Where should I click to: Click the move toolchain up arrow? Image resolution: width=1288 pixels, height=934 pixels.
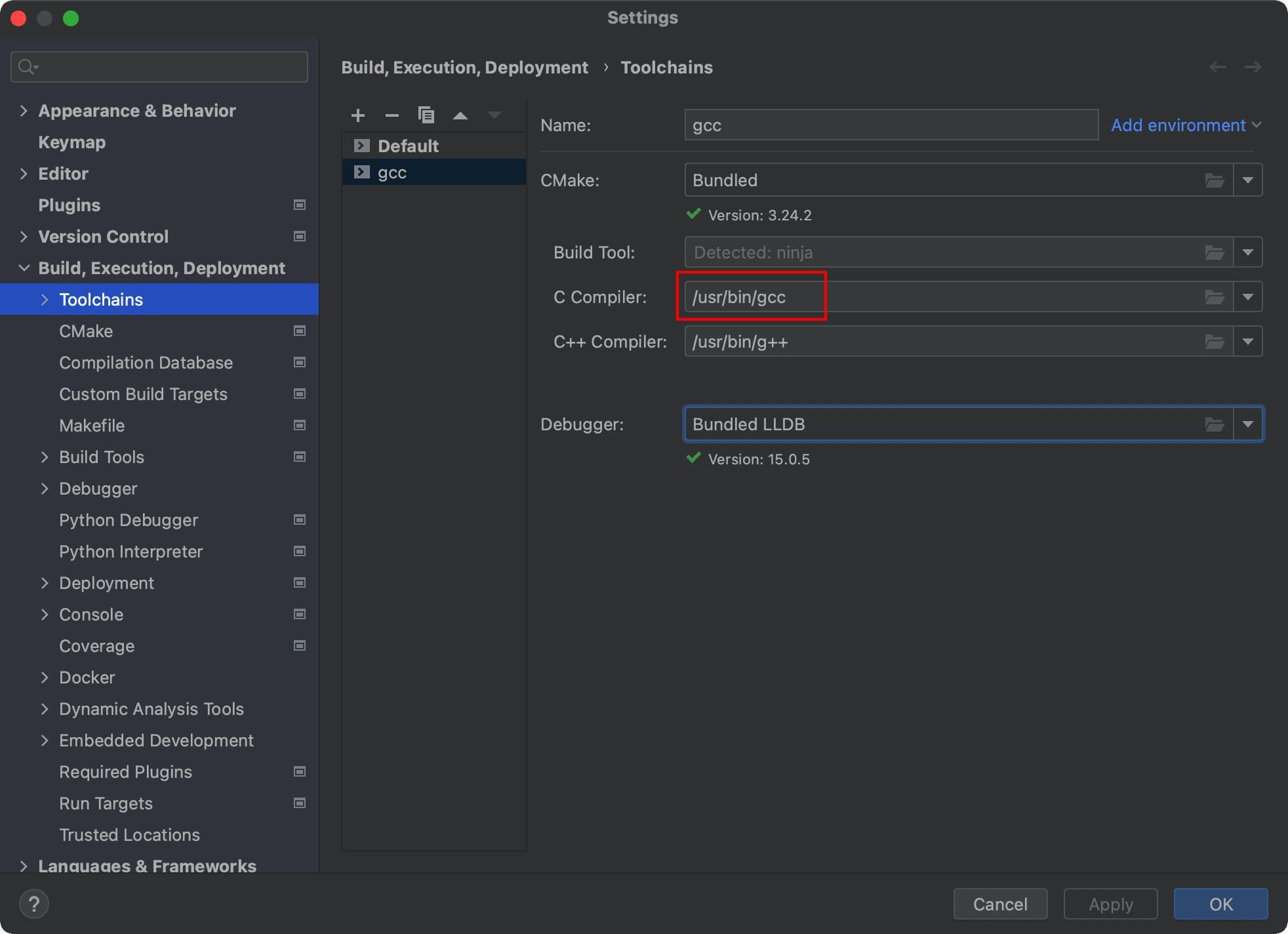click(x=460, y=116)
